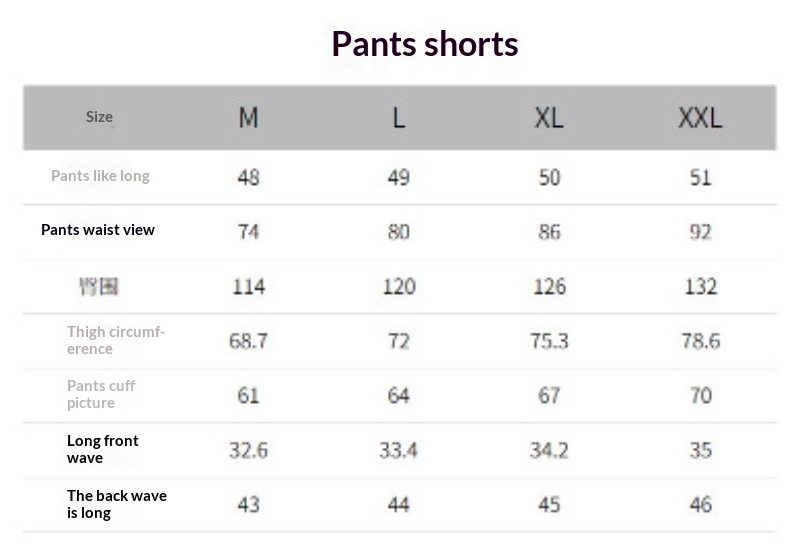
Task: Select the L size column header
Action: (x=398, y=118)
